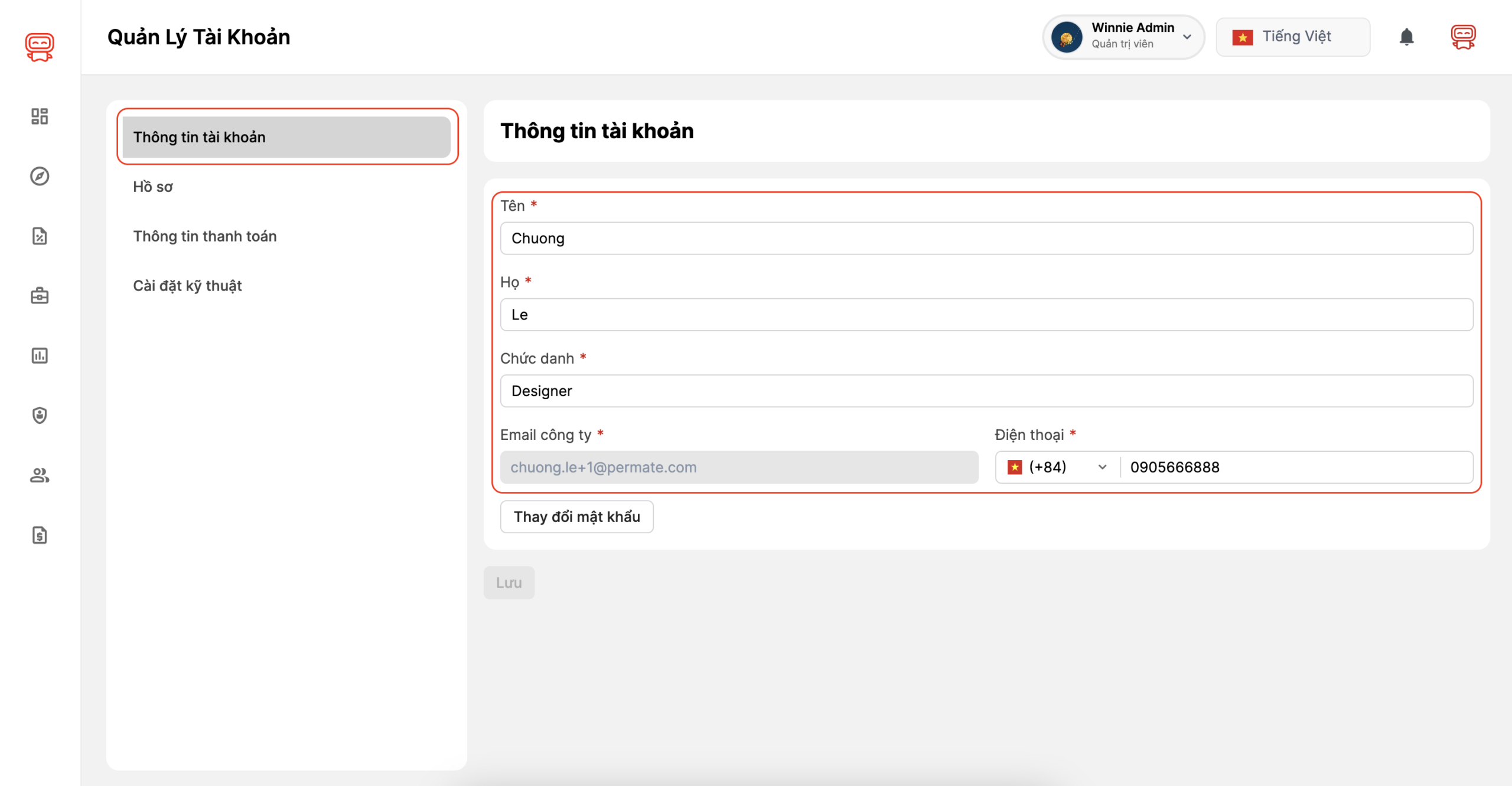Open the users group icon in sidebar

40,475
